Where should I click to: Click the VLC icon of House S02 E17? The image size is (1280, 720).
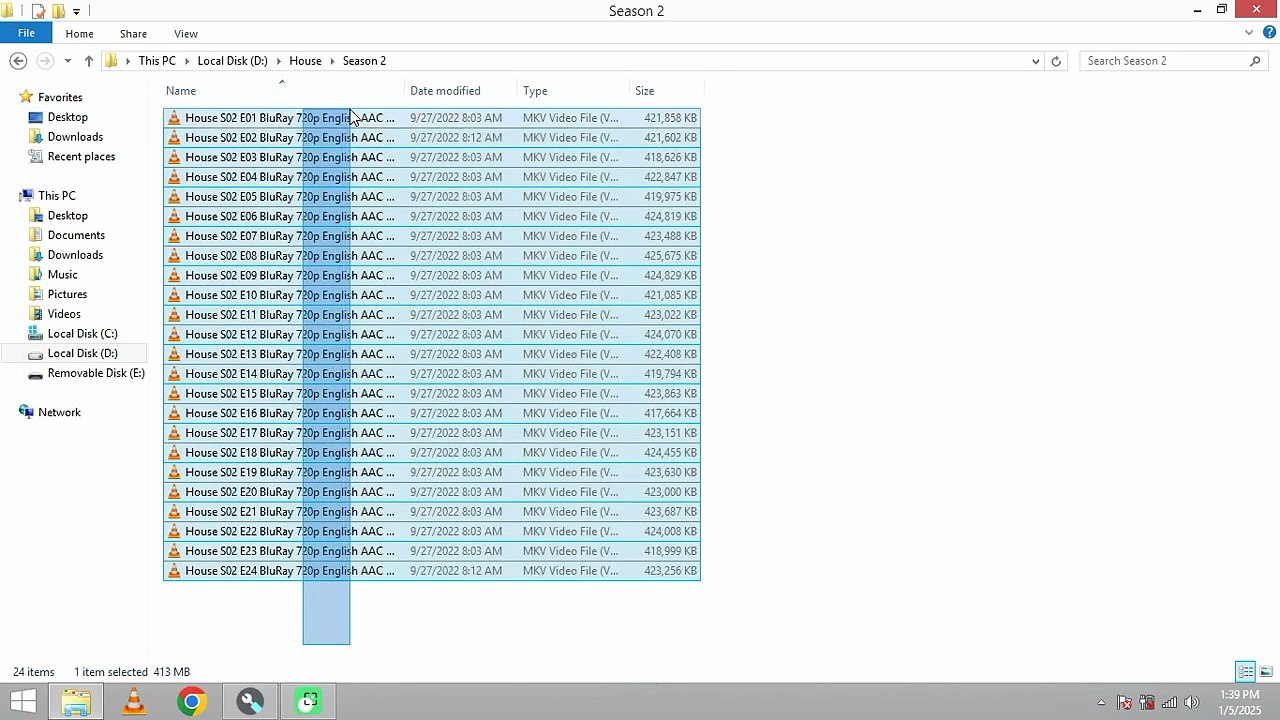(175, 433)
